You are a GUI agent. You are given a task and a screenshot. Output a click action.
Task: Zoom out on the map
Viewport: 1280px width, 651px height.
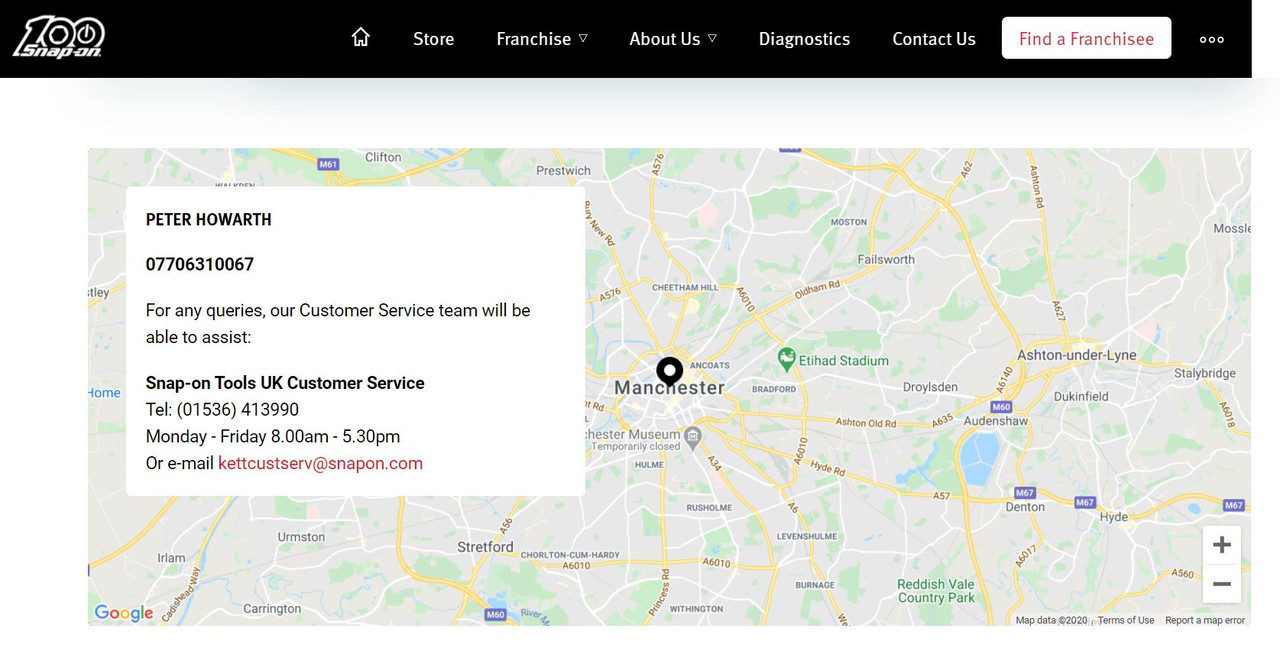point(1221,584)
